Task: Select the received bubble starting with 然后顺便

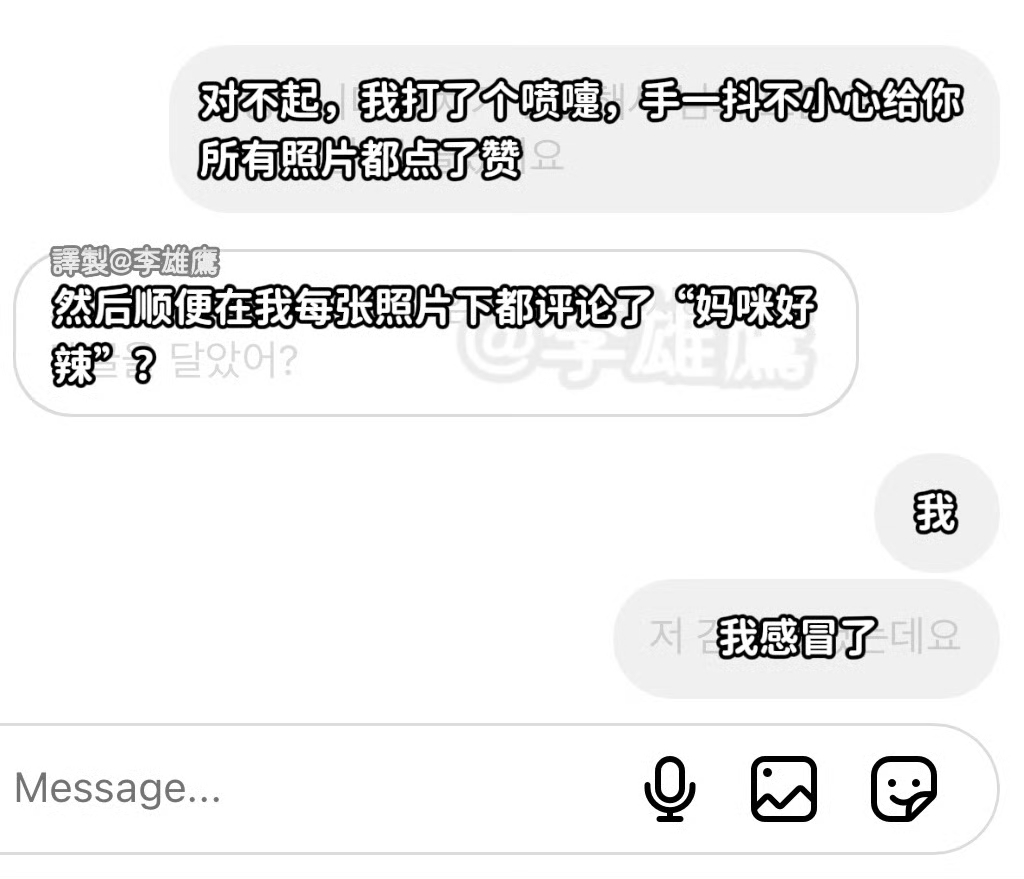Action: 436,333
